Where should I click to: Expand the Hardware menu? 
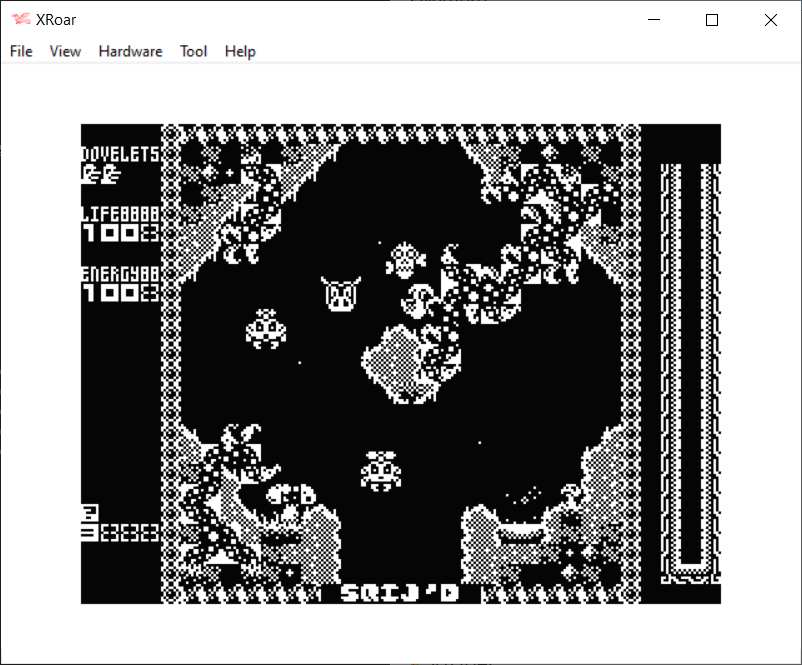(130, 51)
